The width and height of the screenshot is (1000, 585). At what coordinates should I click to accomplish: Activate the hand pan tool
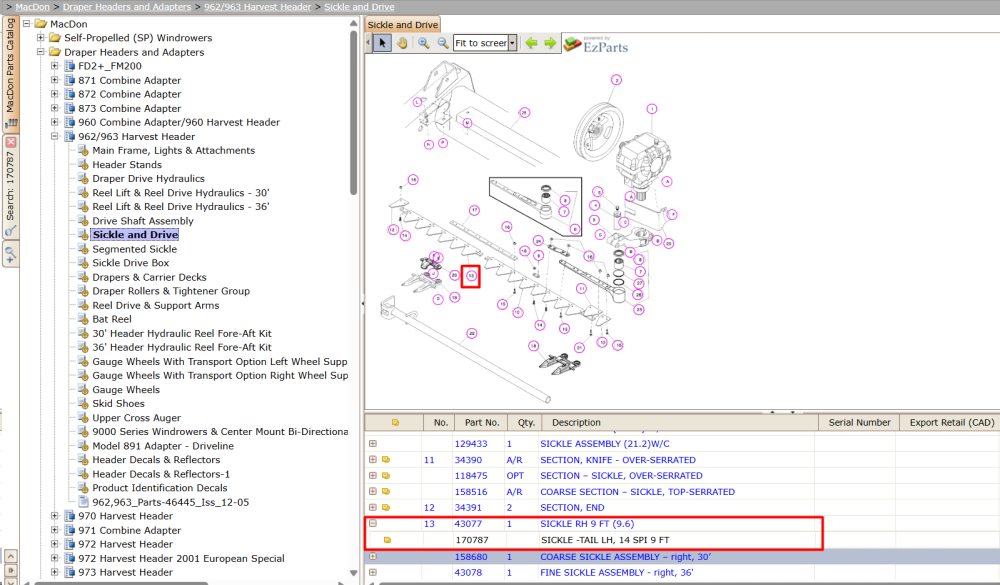[402, 43]
